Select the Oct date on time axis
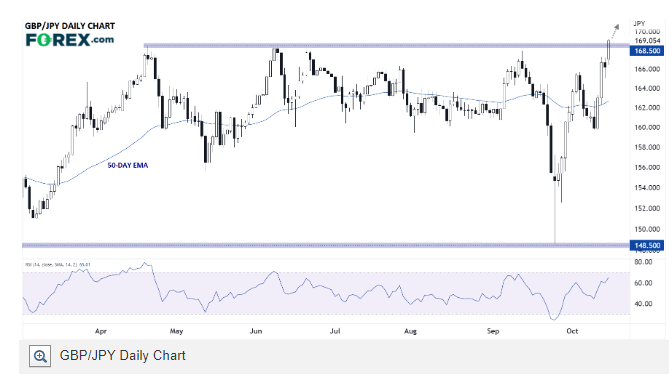This screenshot has width=672, height=386. pyautogui.click(x=572, y=331)
